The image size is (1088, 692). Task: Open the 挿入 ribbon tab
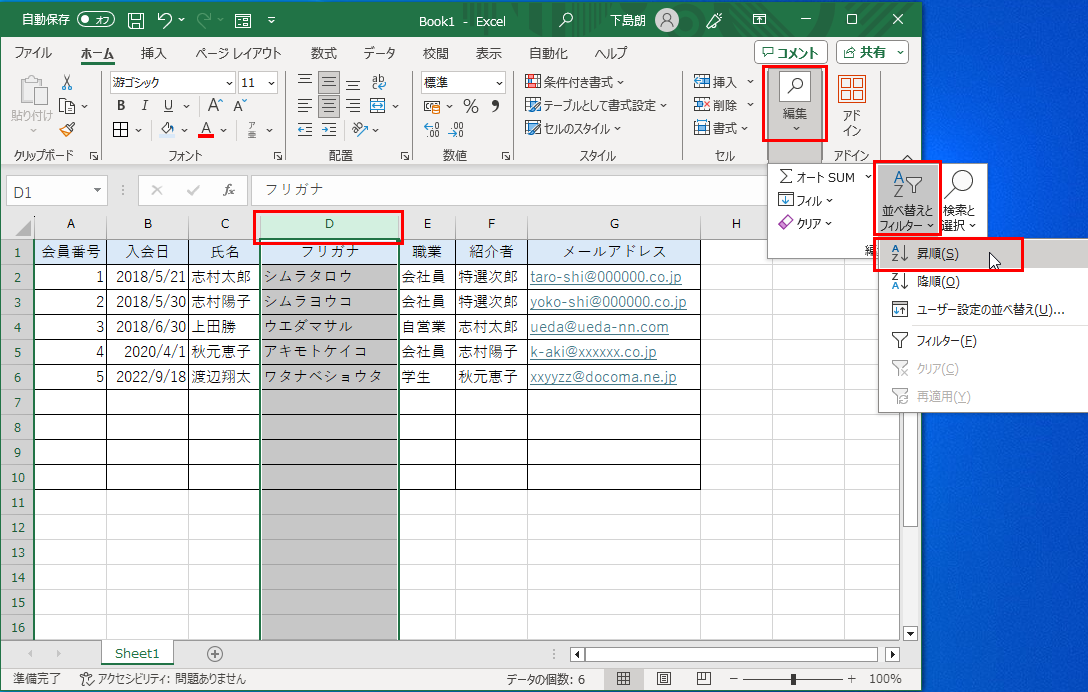coord(153,53)
